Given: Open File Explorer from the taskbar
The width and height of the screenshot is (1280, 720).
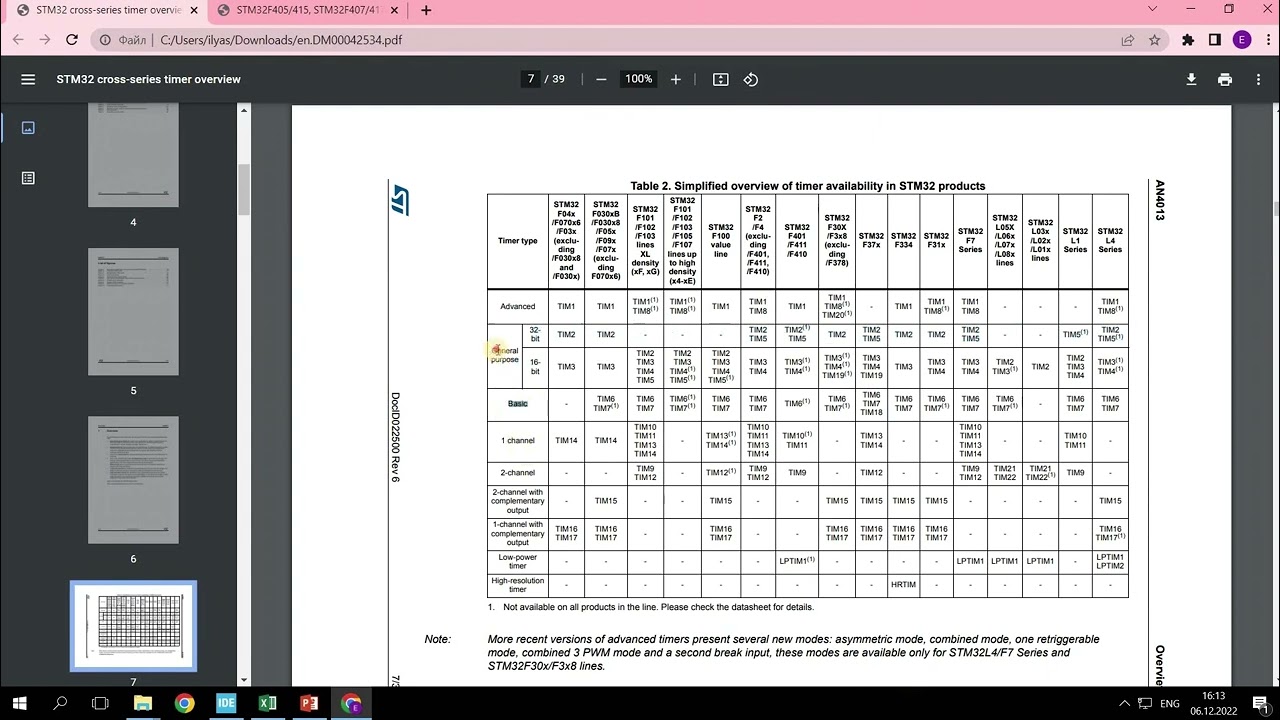Looking at the screenshot, I should click(143, 703).
